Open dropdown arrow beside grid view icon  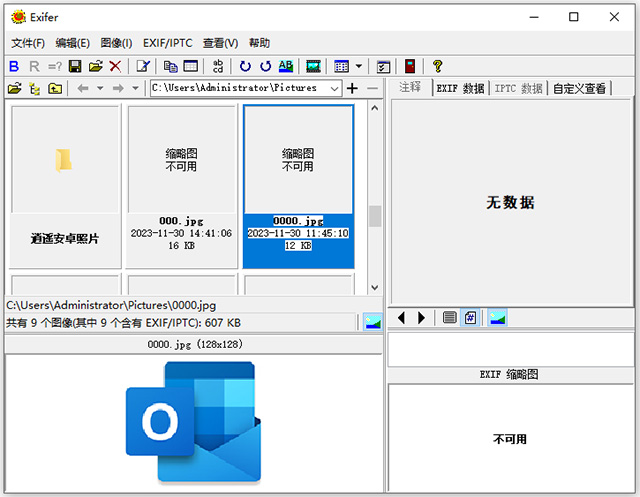pyautogui.click(x=358, y=66)
